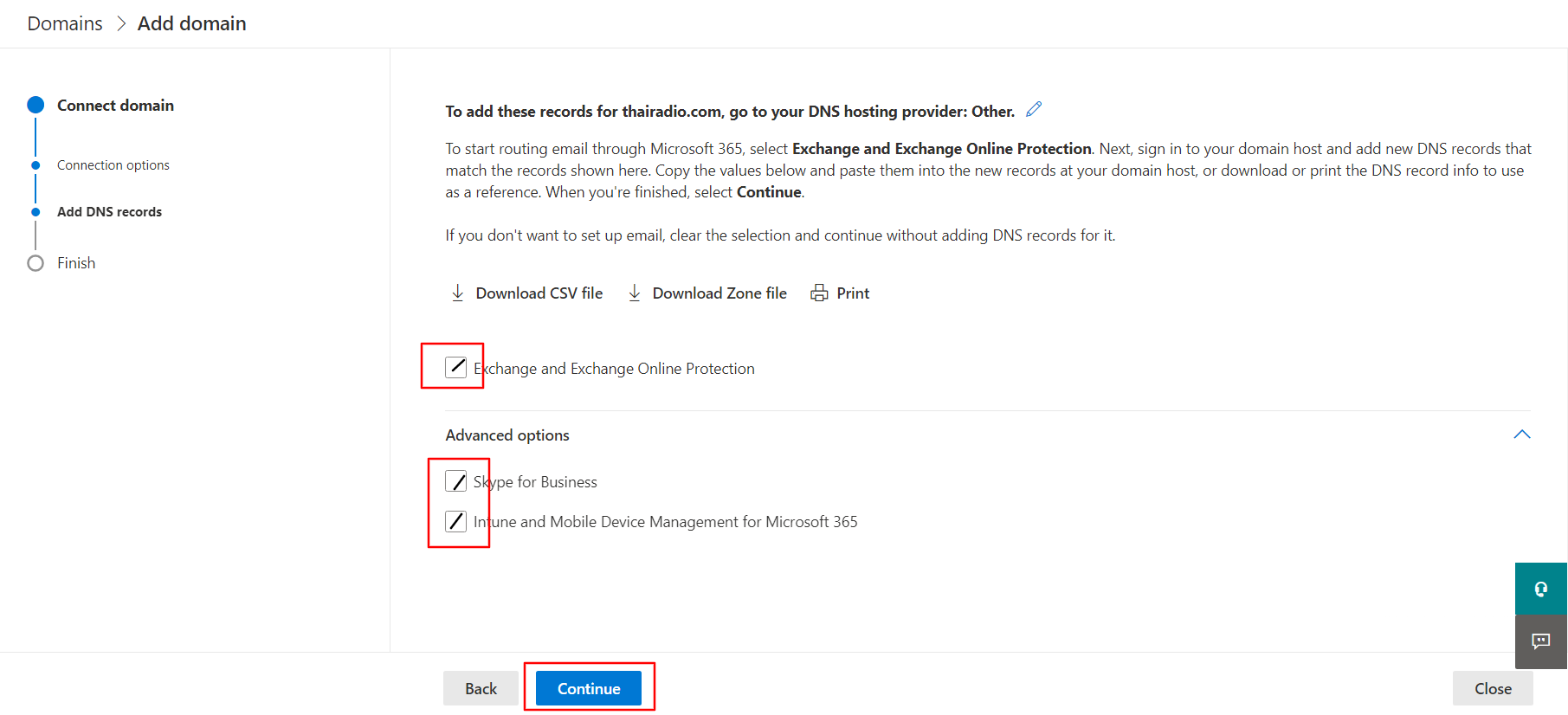Click the Download CSV file arrow icon
This screenshot has height=715, width=1568.
click(x=458, y=293)
